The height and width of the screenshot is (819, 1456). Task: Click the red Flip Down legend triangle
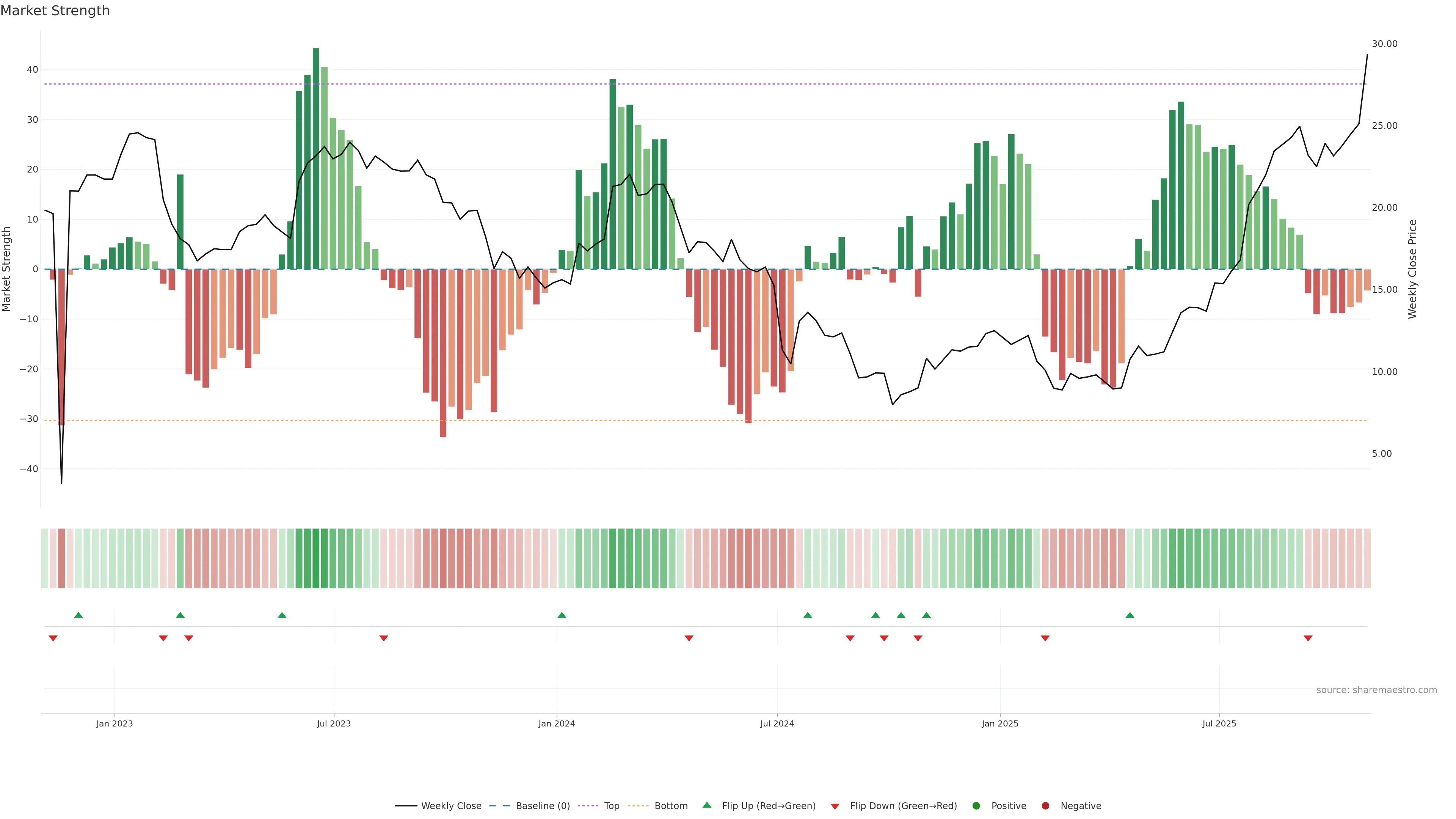coord(835,806)
